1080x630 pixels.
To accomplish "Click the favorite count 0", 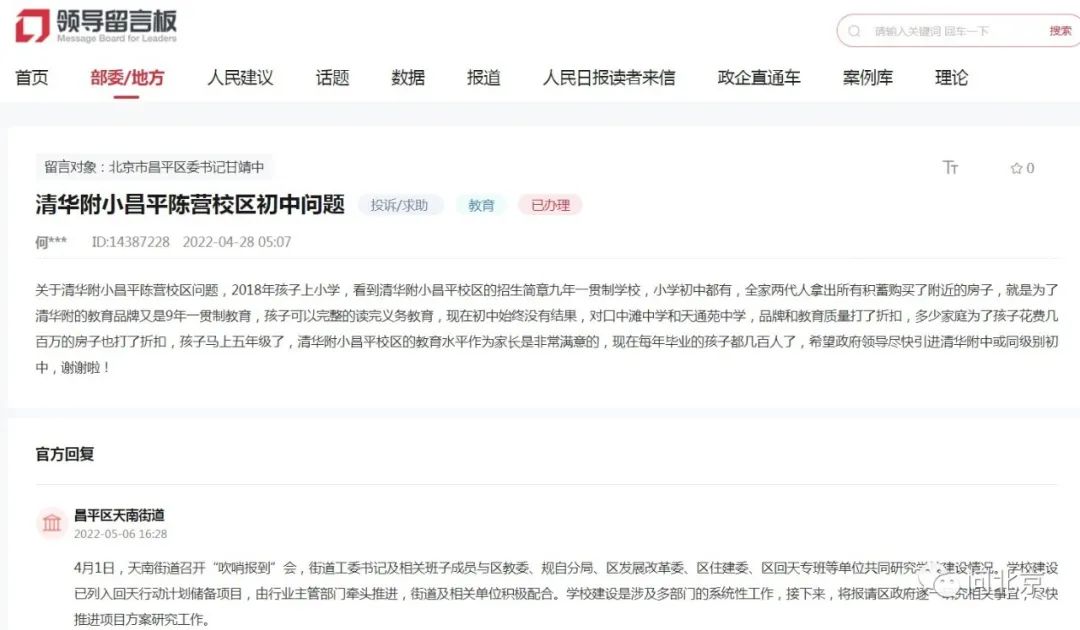I will coord(1030,168).
